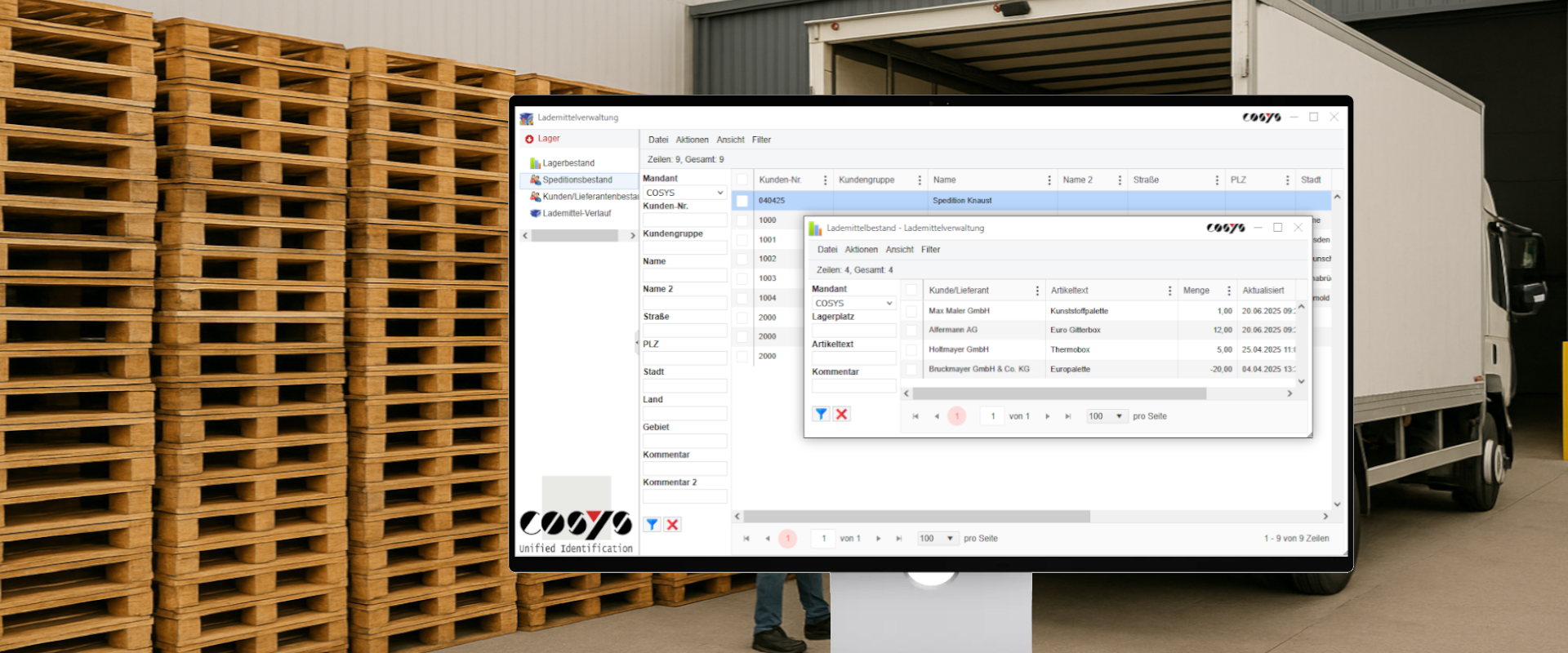Screen dimensions: 1568x653
Task: Expand Mandant COSYS dropdown in main filter
Action: 685,193
